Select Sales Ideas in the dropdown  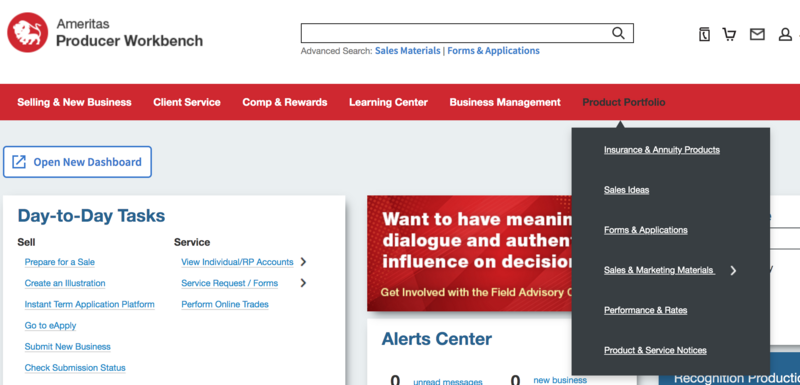coord(627,190)
